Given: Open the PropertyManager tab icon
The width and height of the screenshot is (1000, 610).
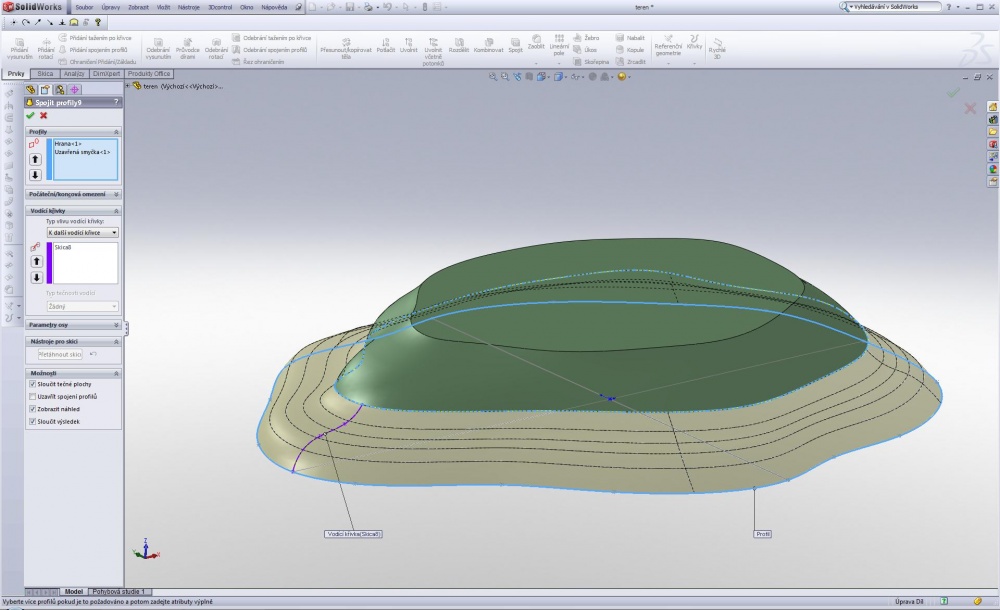Looking at the screenshot, I should pos(45,90).
